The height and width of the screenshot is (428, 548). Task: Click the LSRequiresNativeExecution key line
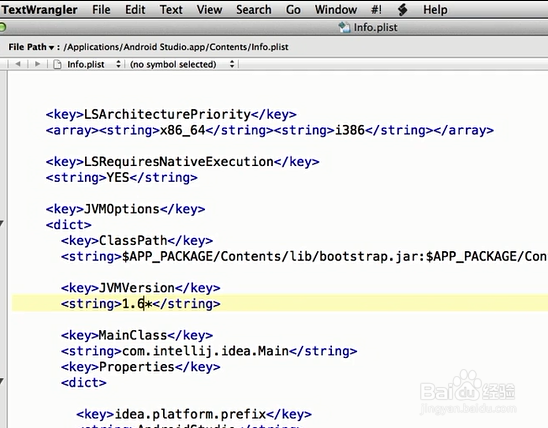(182, 162)
